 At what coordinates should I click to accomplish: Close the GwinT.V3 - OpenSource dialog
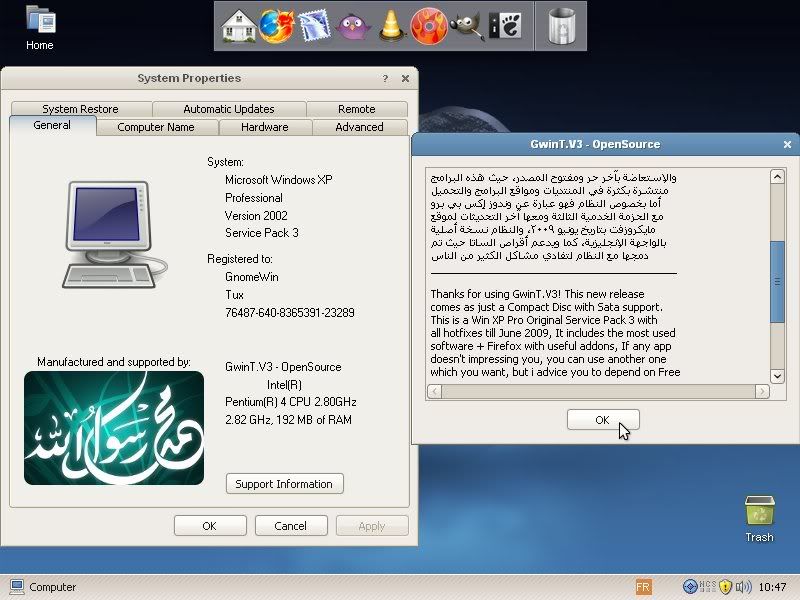point(787,144)
